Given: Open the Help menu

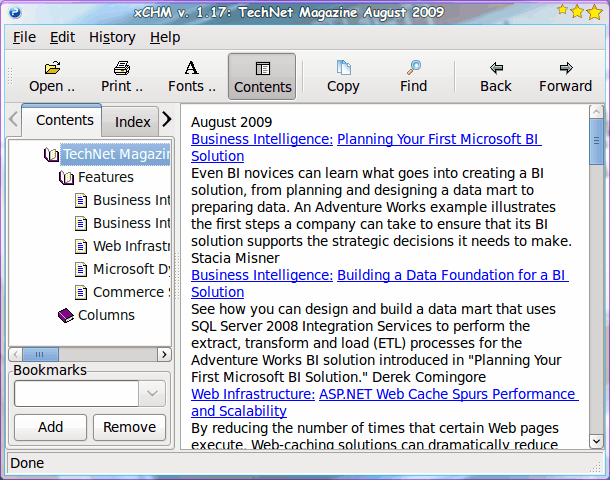Looking at the screenshot, I should pyautogui.click(x=165, y=37).
